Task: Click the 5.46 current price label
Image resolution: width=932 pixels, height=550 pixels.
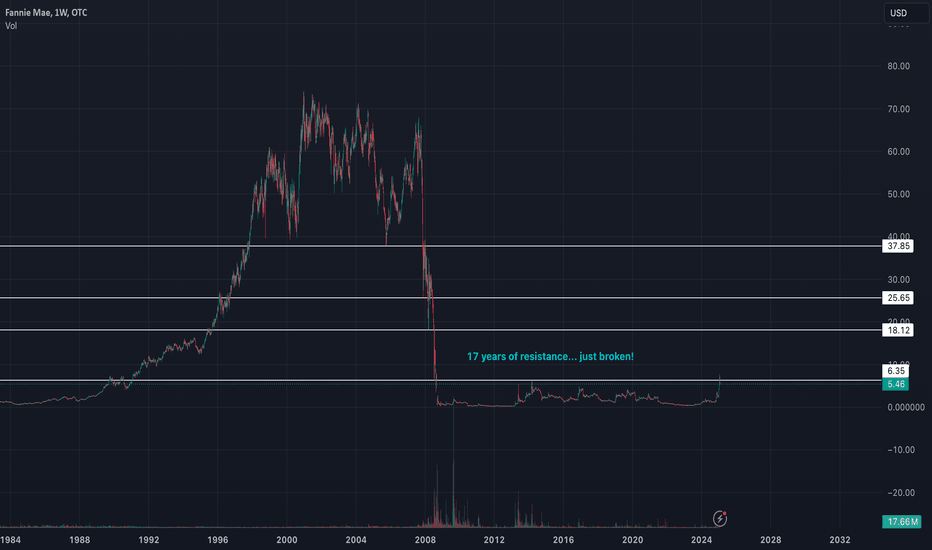Action: pos(896,384)
